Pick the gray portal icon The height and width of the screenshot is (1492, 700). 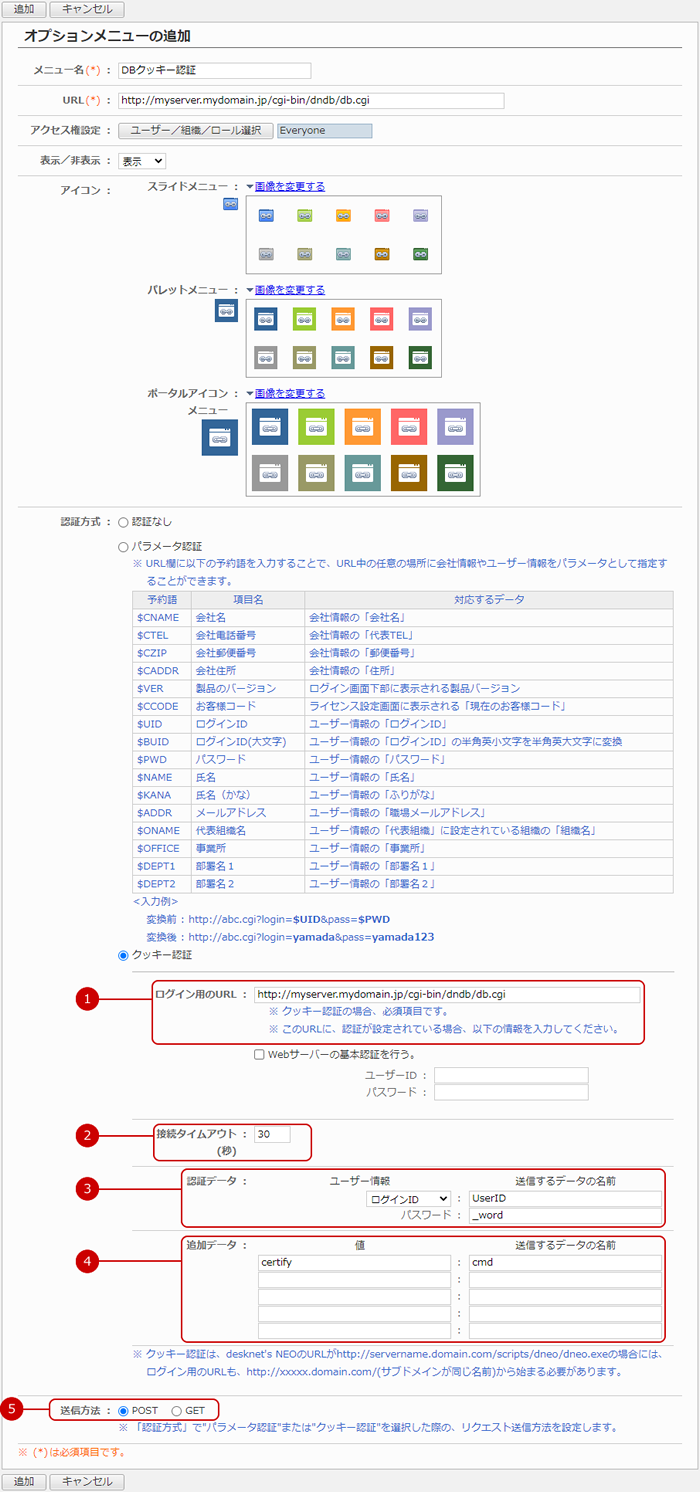tap(270, 473)
